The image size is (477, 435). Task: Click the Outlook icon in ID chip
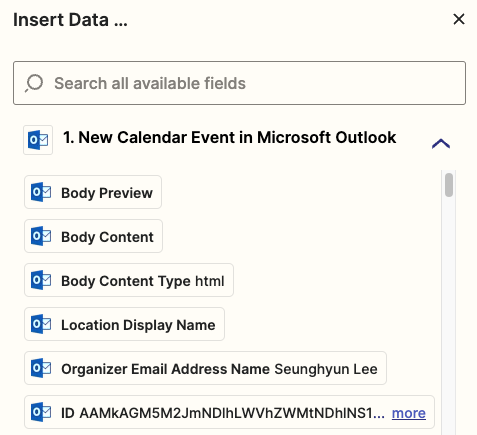point(41,412)
